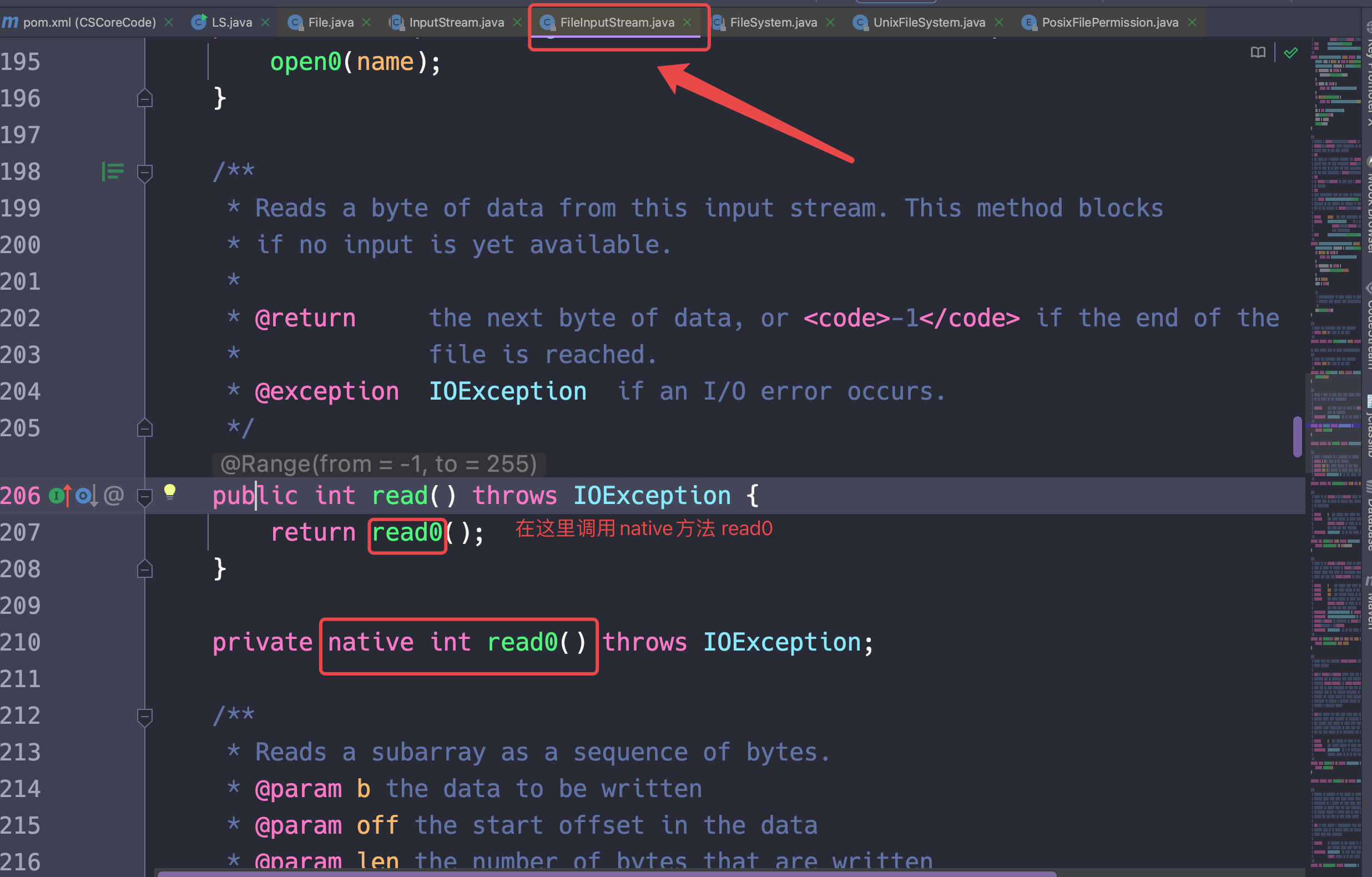Collapse the Javadoc comment at line 212
1372x877 pixels.
[x=145, y=716]
